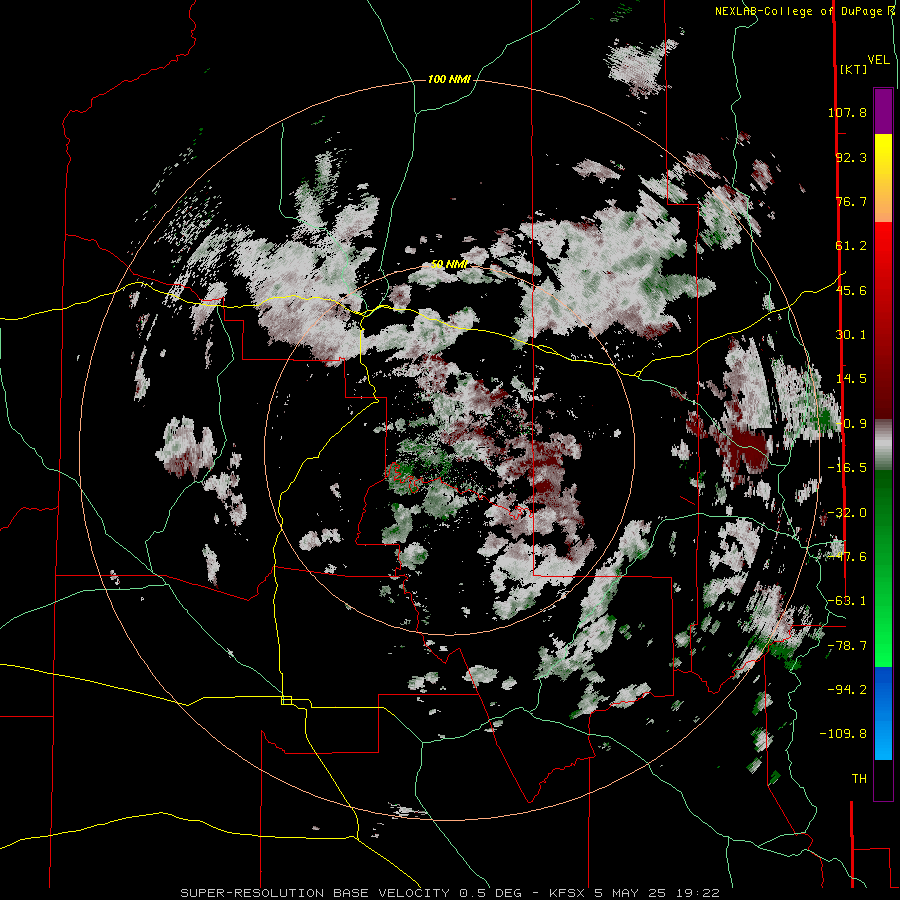Viewport: 900px width, 900px height.
Task: Click the 76.7 scale value
Action: [x=851, y=201]
